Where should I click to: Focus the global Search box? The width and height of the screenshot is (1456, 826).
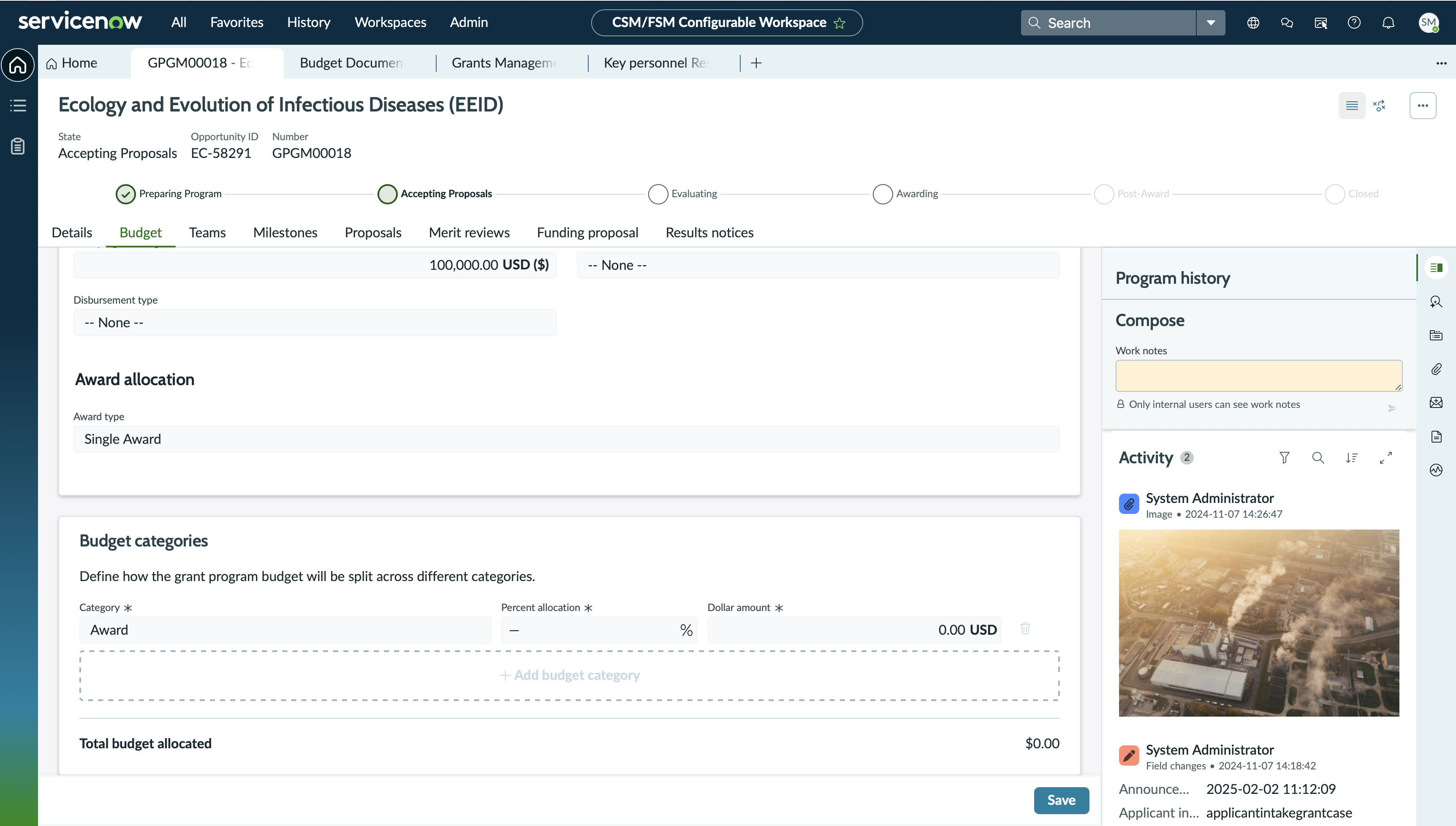pyautogui.click(x=1108, y=23)
